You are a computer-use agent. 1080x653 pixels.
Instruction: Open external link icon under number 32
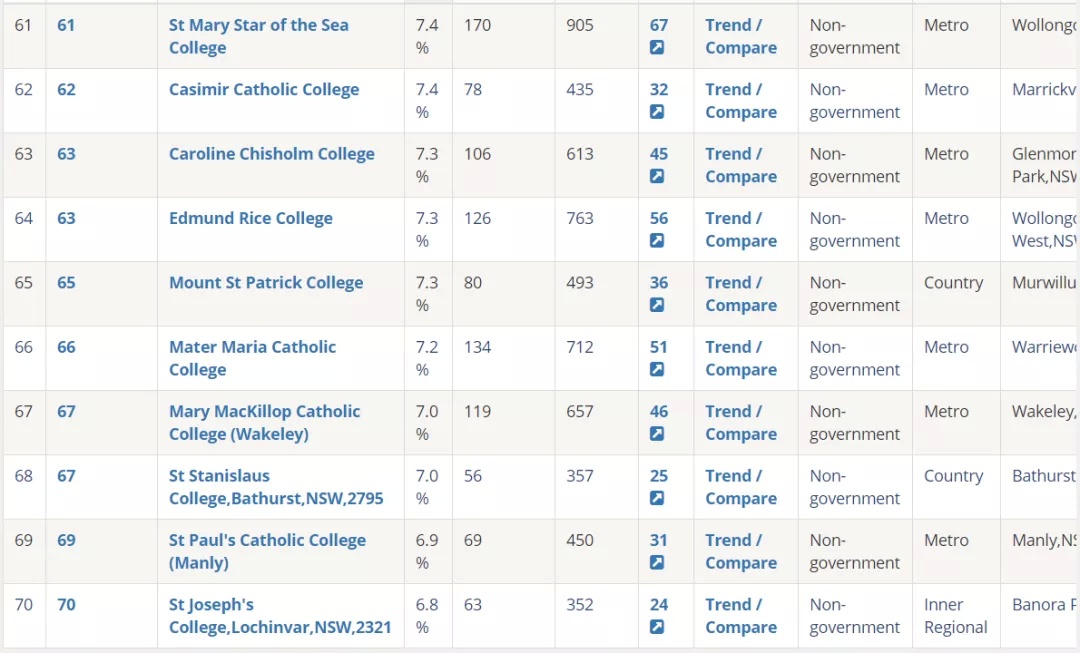(657, 112)
